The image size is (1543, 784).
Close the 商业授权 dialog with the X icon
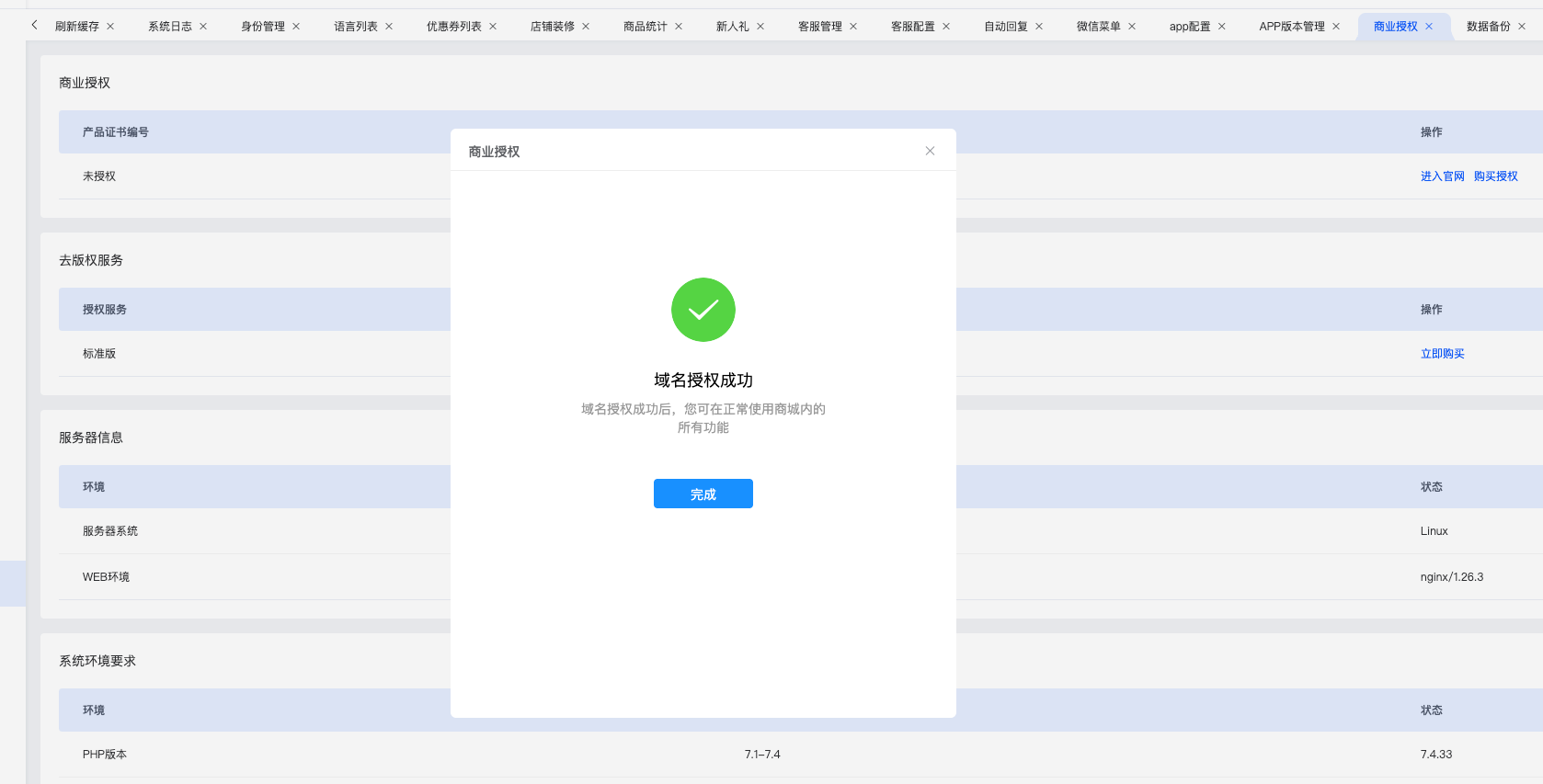coord(930,151)
